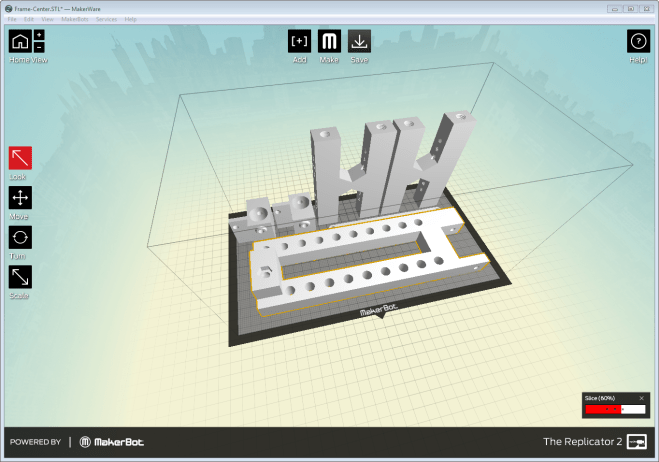Cancel the Slice progress popup
Image resolution: width=659 pixels, height=462 pixels.
641,398
